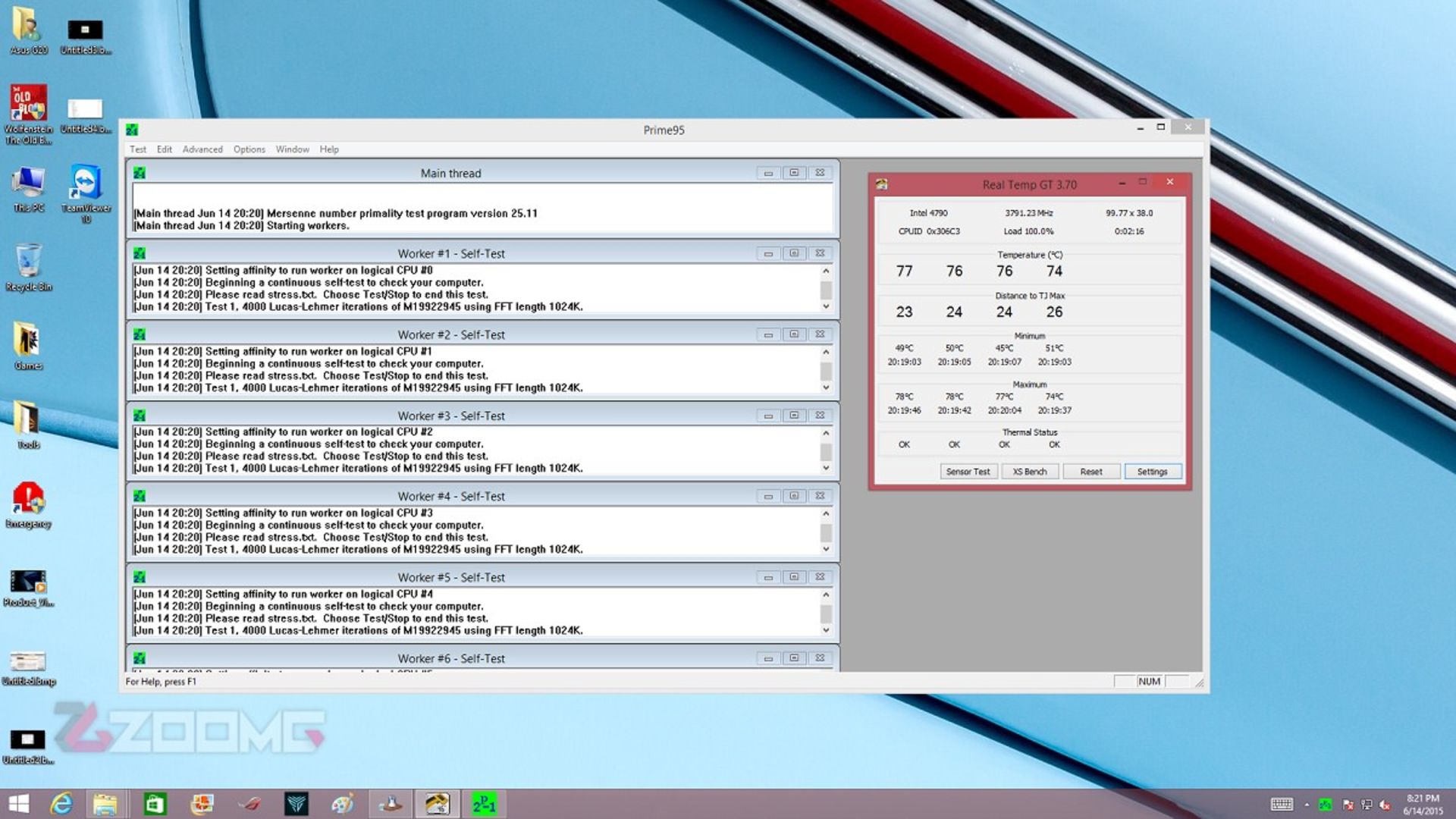Show hidden system tray icons
This screenshot has width=1456, height=819.
click(1307, 805)
